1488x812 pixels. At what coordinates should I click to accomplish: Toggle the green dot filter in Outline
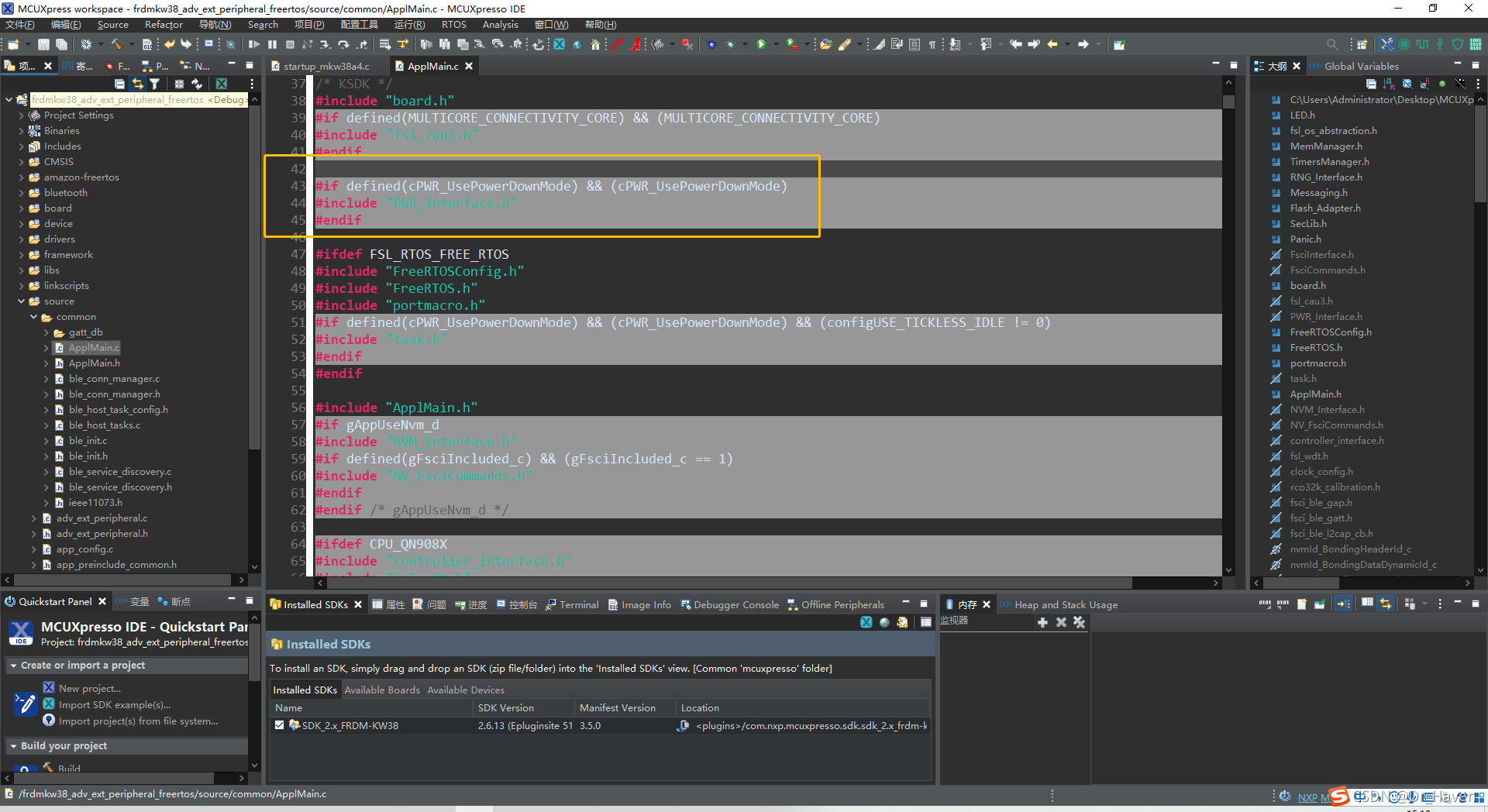click(1442, 84)
